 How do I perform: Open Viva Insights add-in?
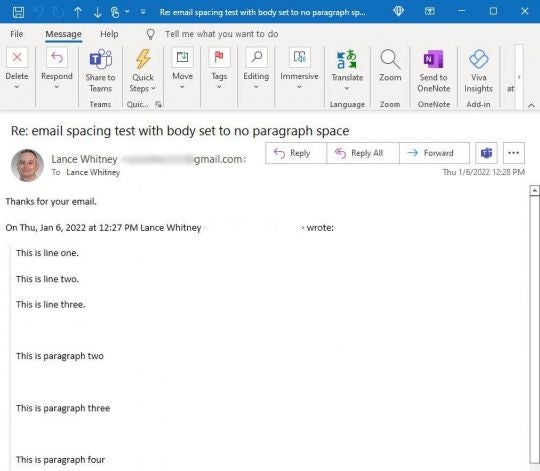[x=478, y=59]
